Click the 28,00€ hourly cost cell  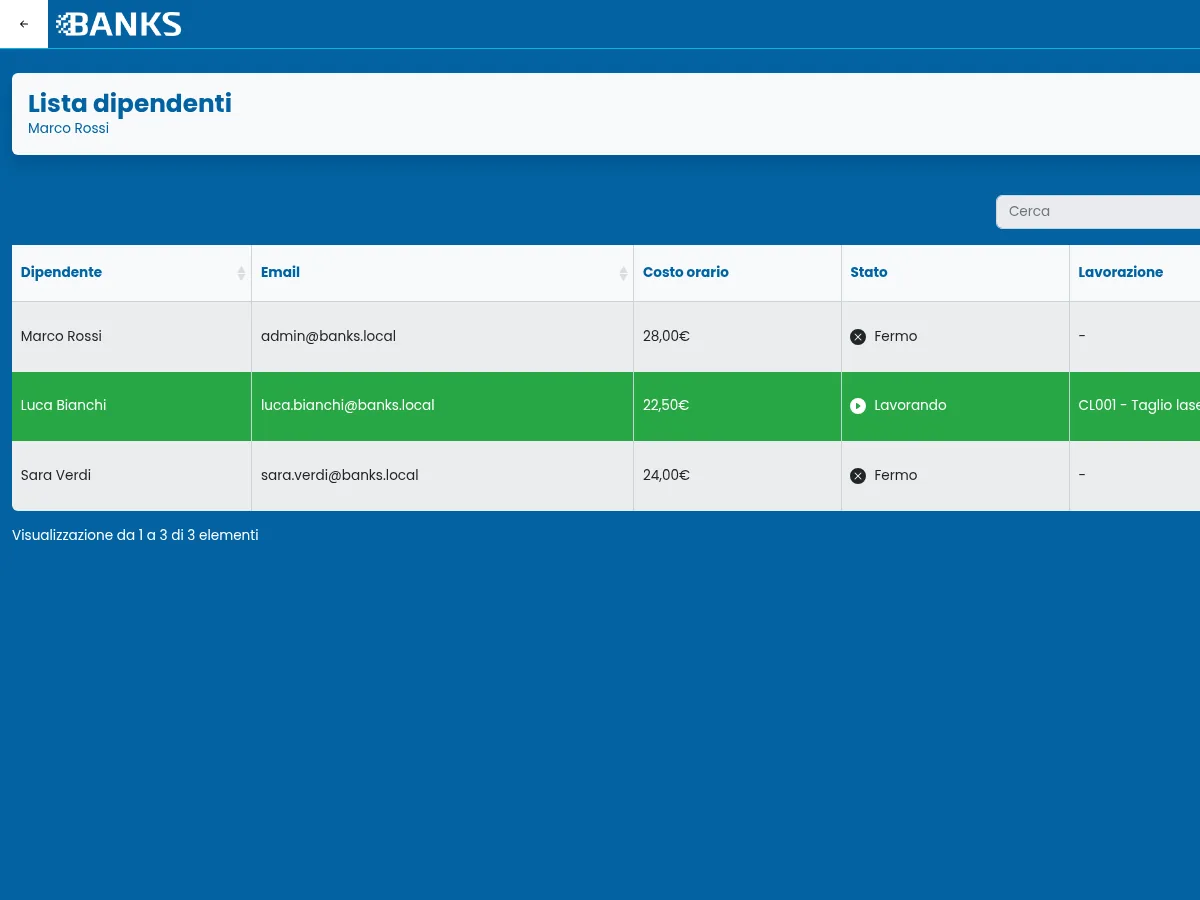(738, 337)
